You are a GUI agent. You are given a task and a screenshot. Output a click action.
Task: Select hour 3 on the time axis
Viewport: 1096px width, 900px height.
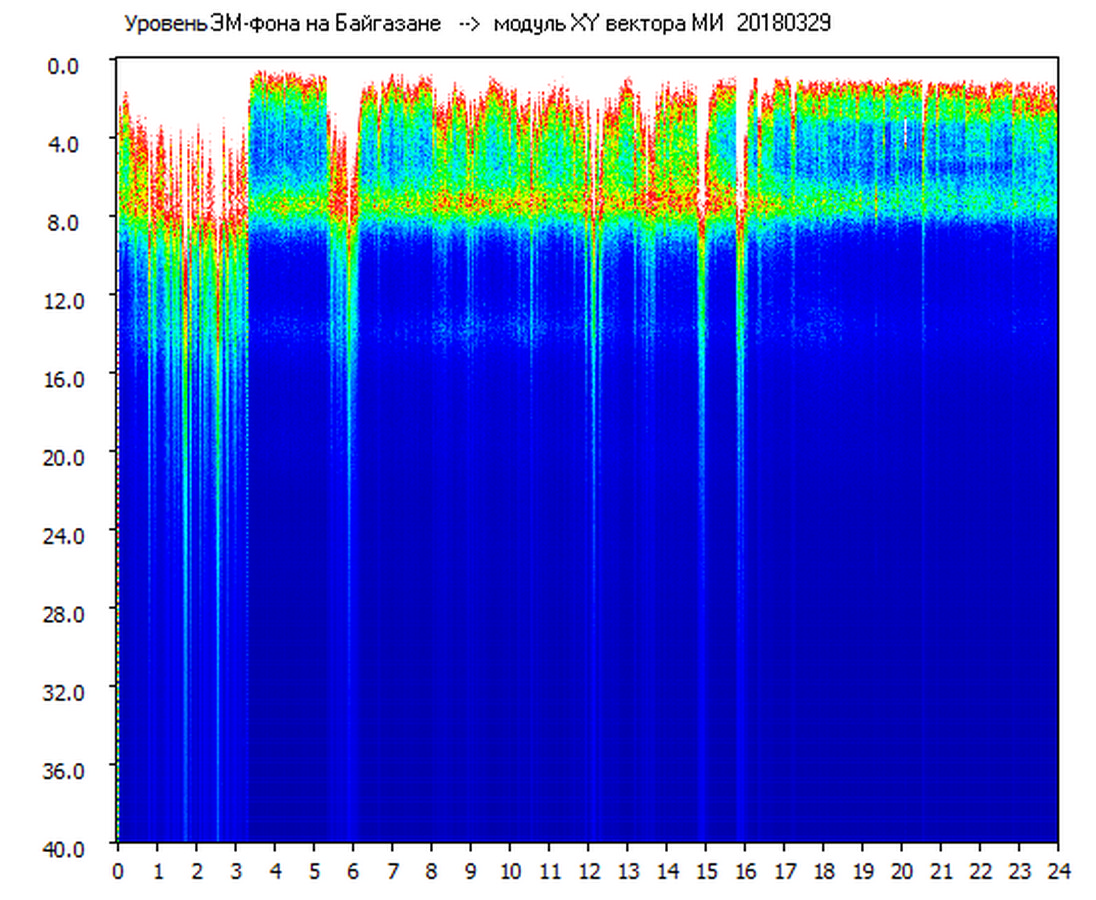click(235, 871)
